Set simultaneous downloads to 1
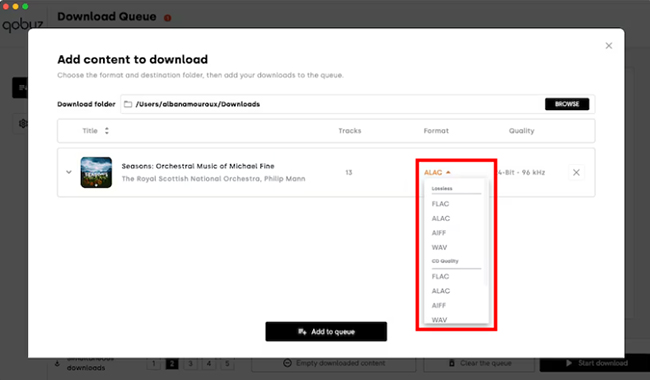The height and width of the screenshot is (380, 650). pos(153,363)
